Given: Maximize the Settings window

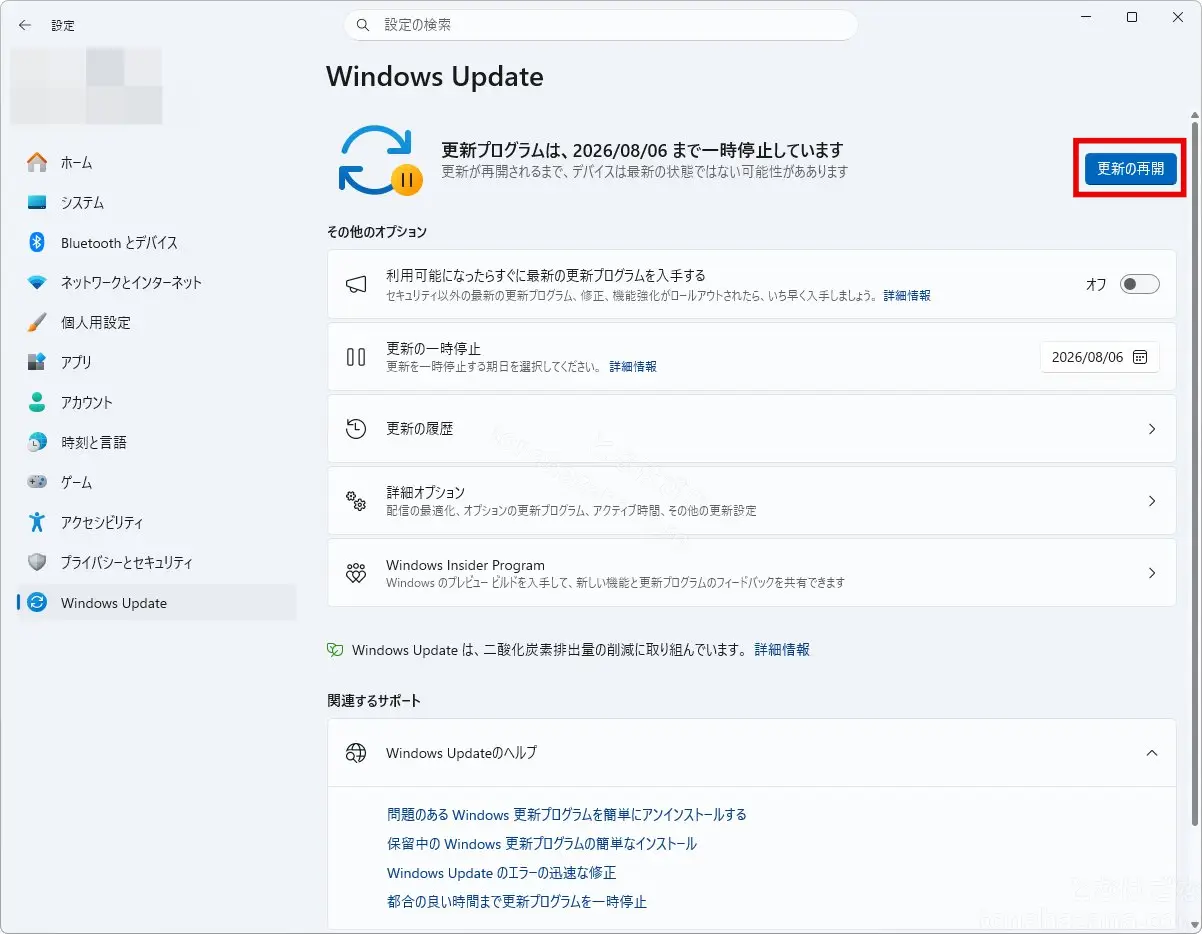Looking at the screenshot, I should (1132, 17).
